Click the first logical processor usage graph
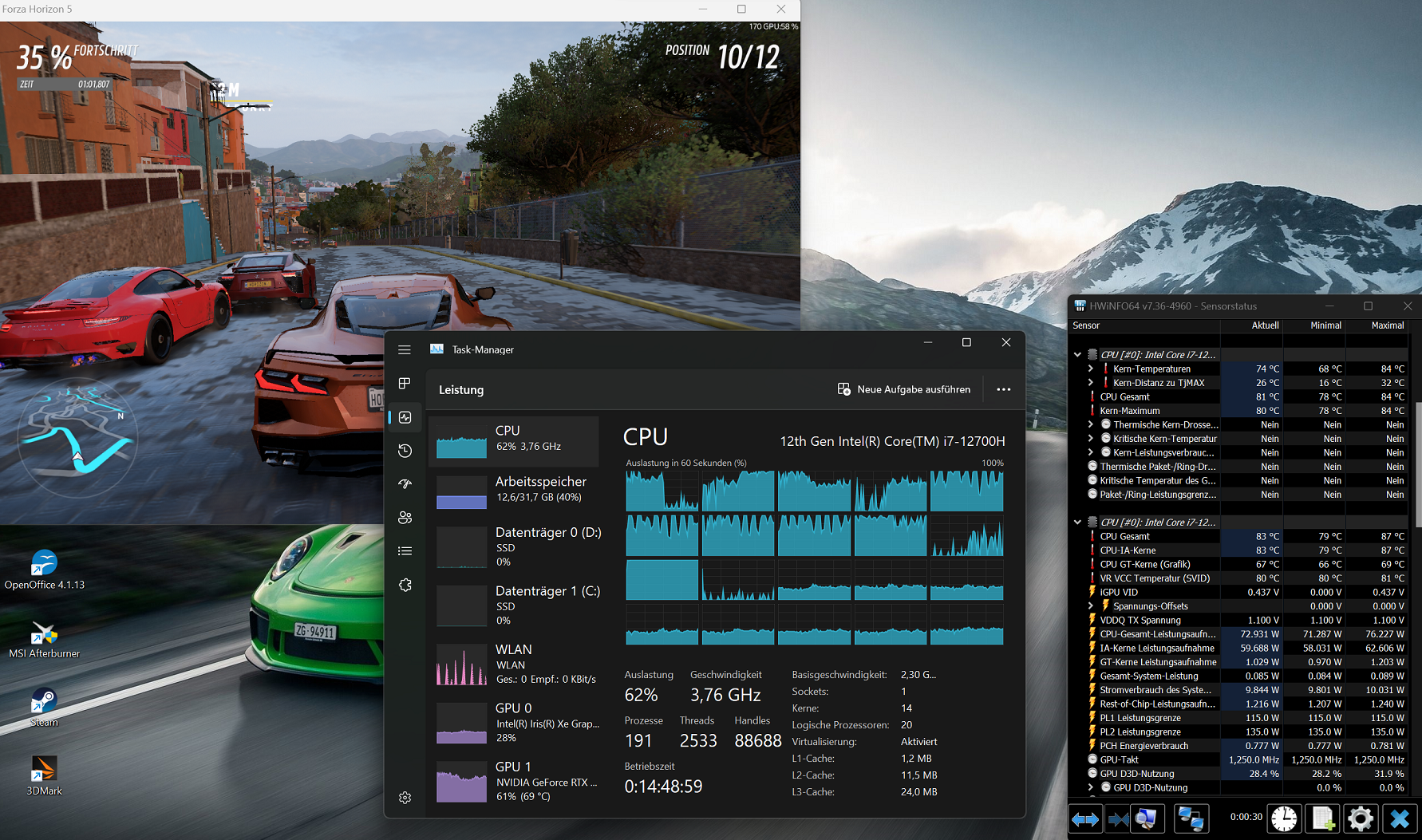This screenshot has height=840, width=1422. (662, 491)
